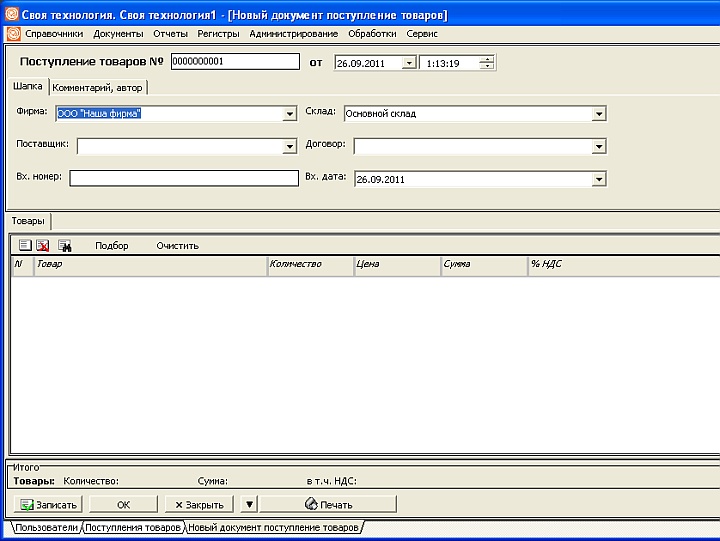Open the Поставщик dropdown
Image resolution: width=720 pixels, height=541 pixels.
290,147
